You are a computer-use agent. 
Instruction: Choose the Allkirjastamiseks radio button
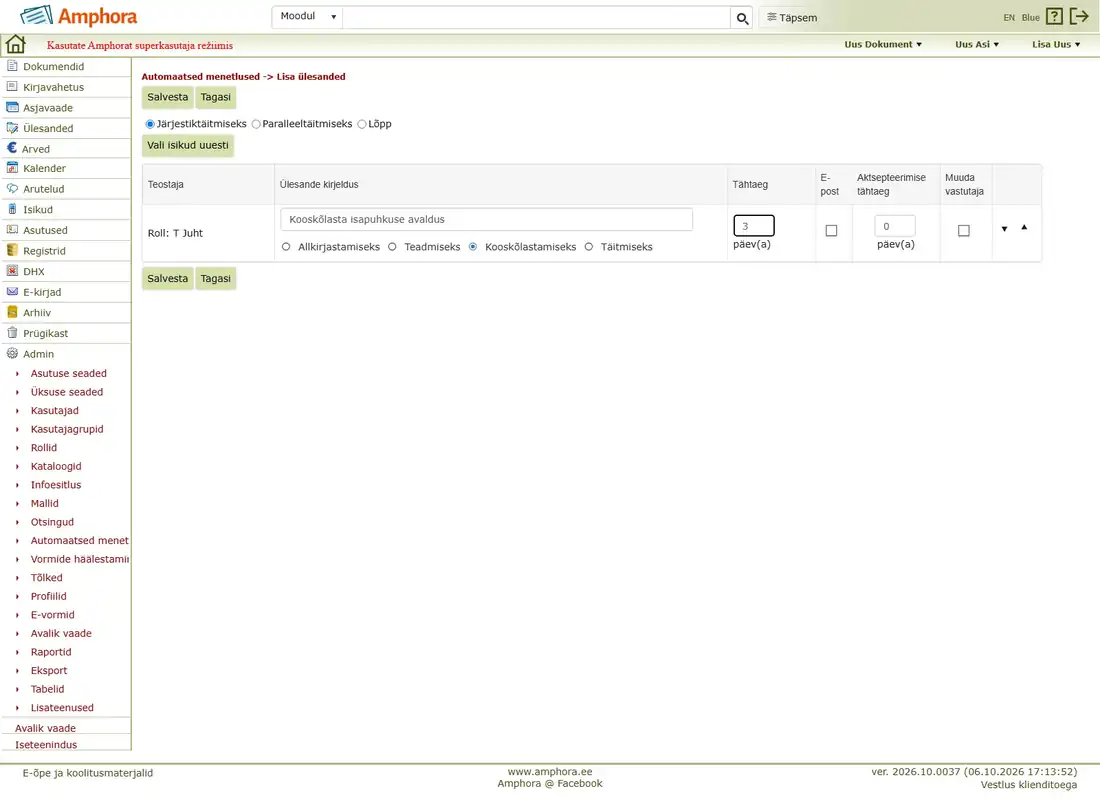[x=286, y=247]
